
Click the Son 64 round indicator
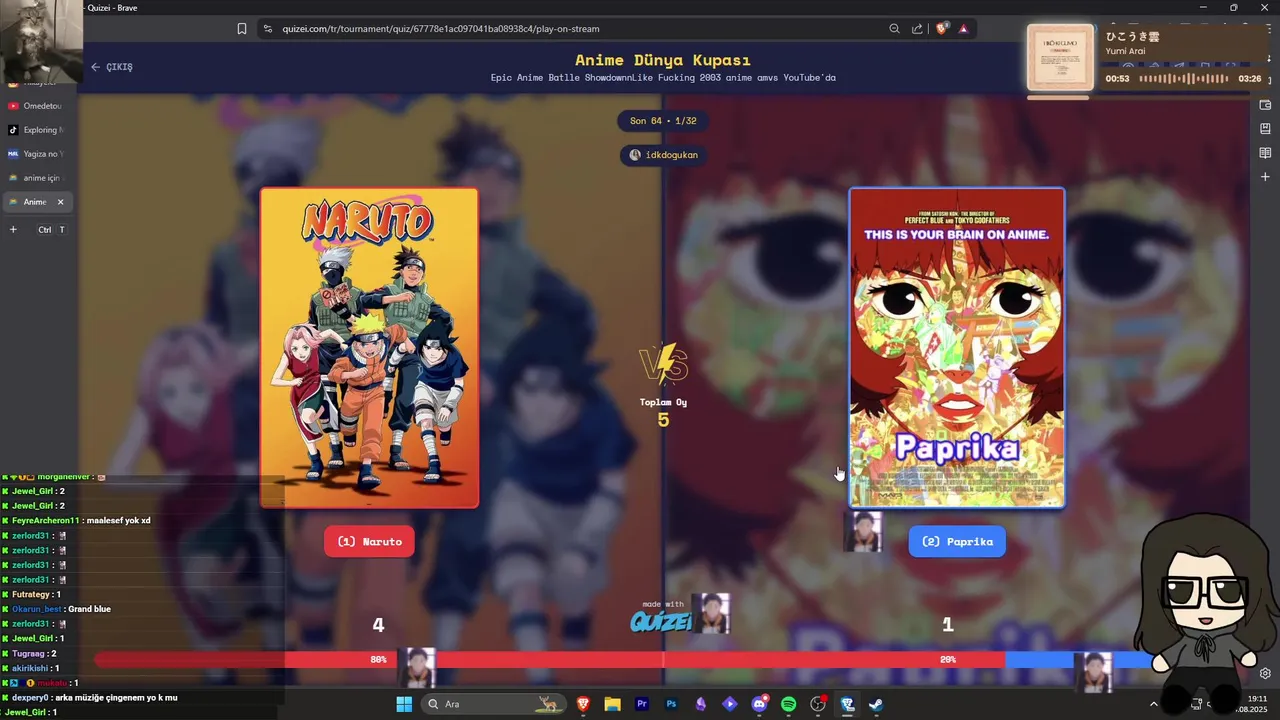pyautogui.click(x=663, y=121)
